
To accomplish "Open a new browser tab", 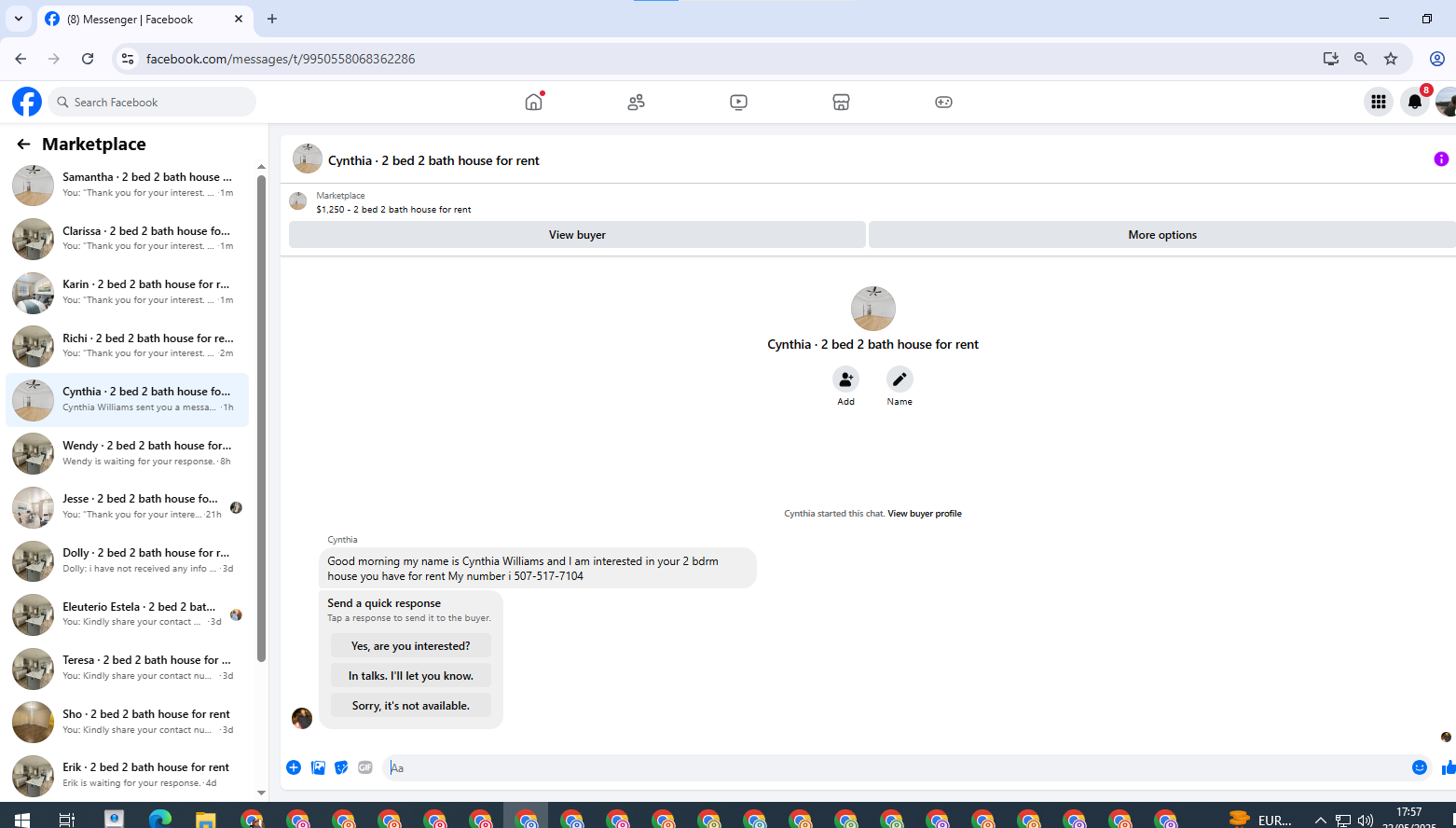I will coord(272,19).
